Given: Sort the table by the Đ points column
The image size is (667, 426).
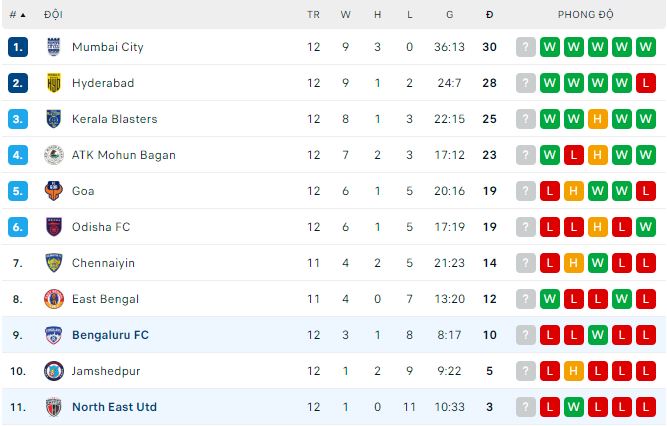Looking at the screenshot, I should click(489, 15).
